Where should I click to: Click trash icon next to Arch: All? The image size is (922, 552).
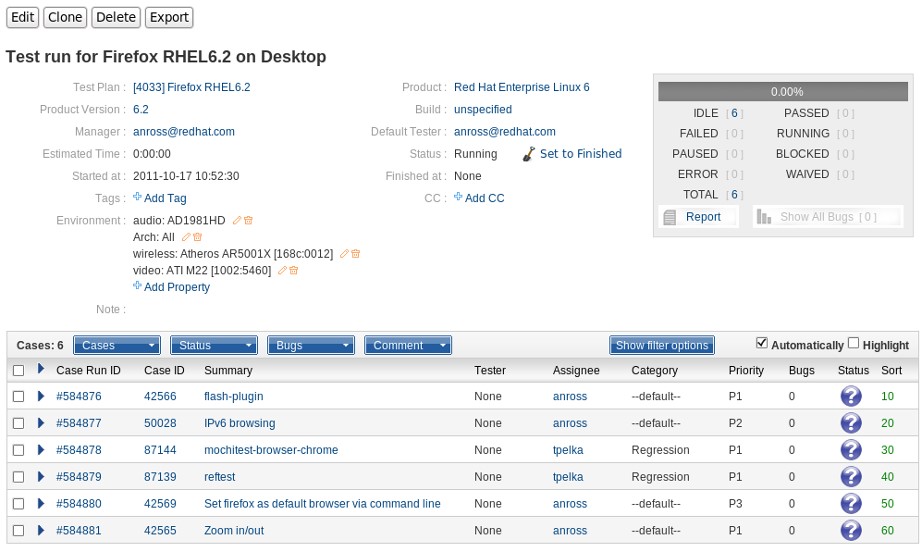[198, 237]
